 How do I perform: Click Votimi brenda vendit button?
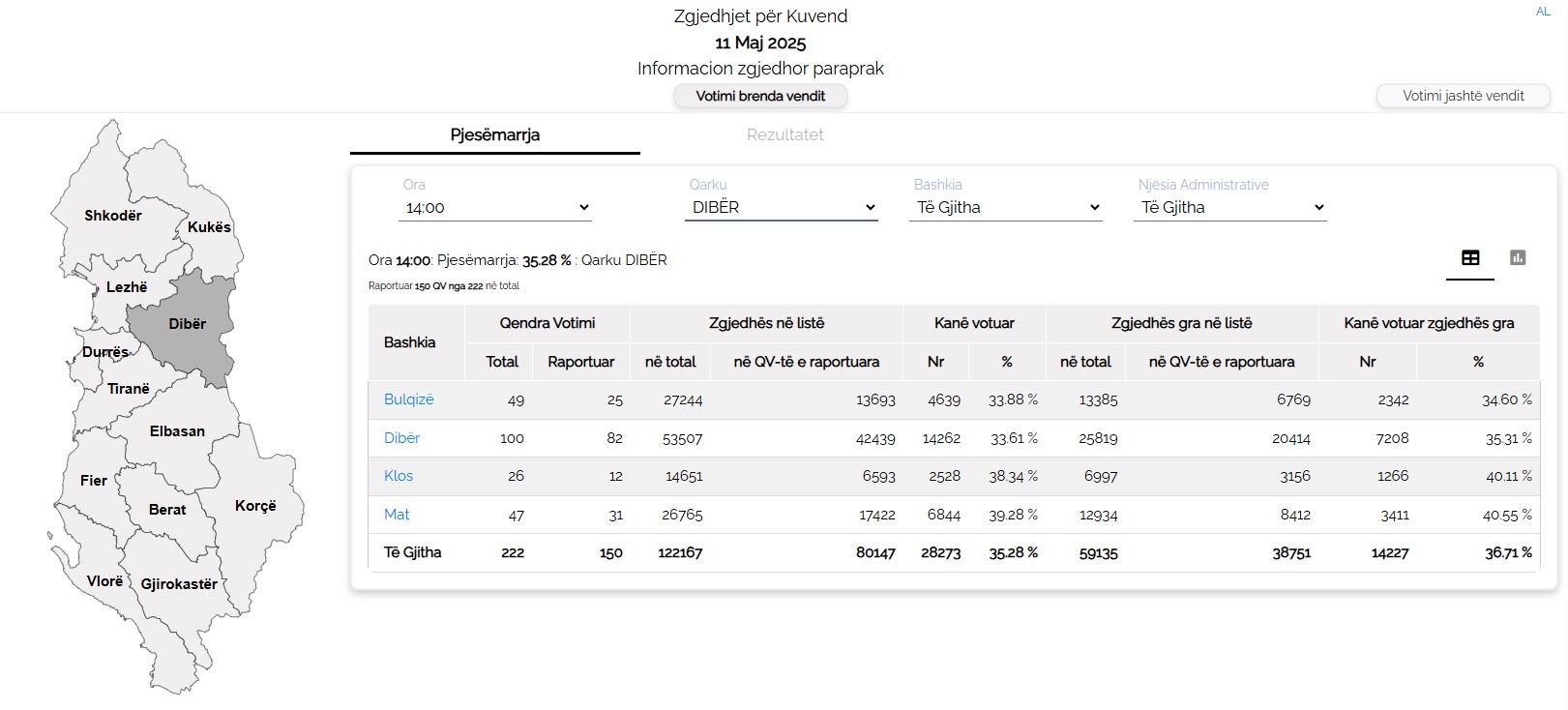point(760,96)
